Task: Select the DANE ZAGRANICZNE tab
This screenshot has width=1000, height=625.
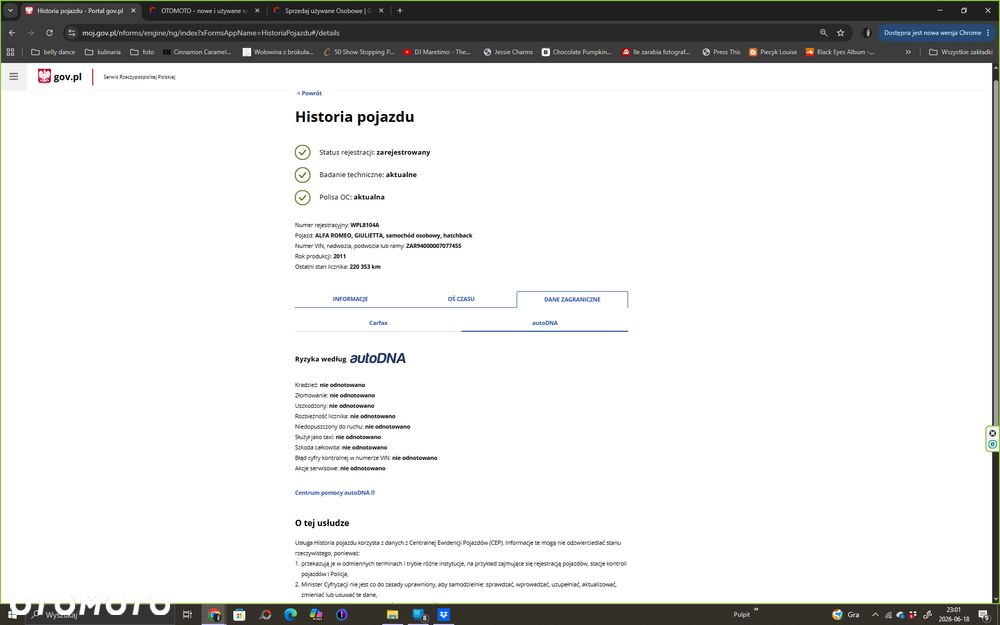Action: point(572,299)
